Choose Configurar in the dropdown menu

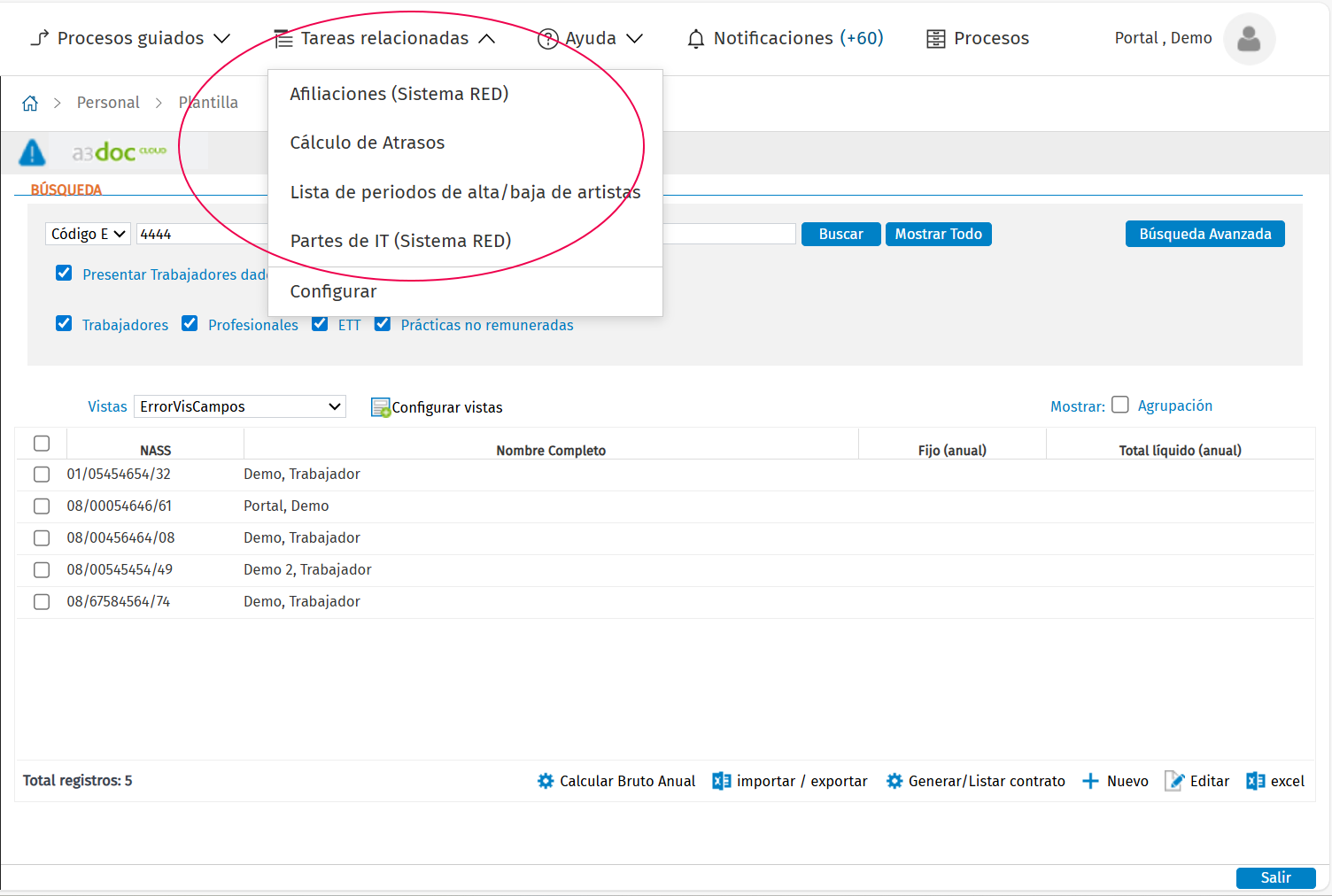pyautogui.click(x=333, y=291)
